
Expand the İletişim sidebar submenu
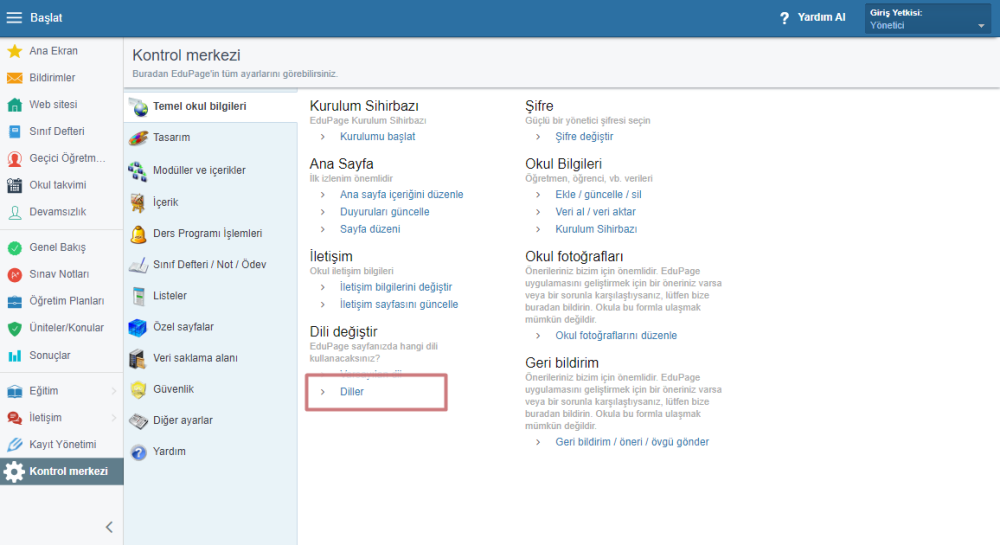click(113, 417)
